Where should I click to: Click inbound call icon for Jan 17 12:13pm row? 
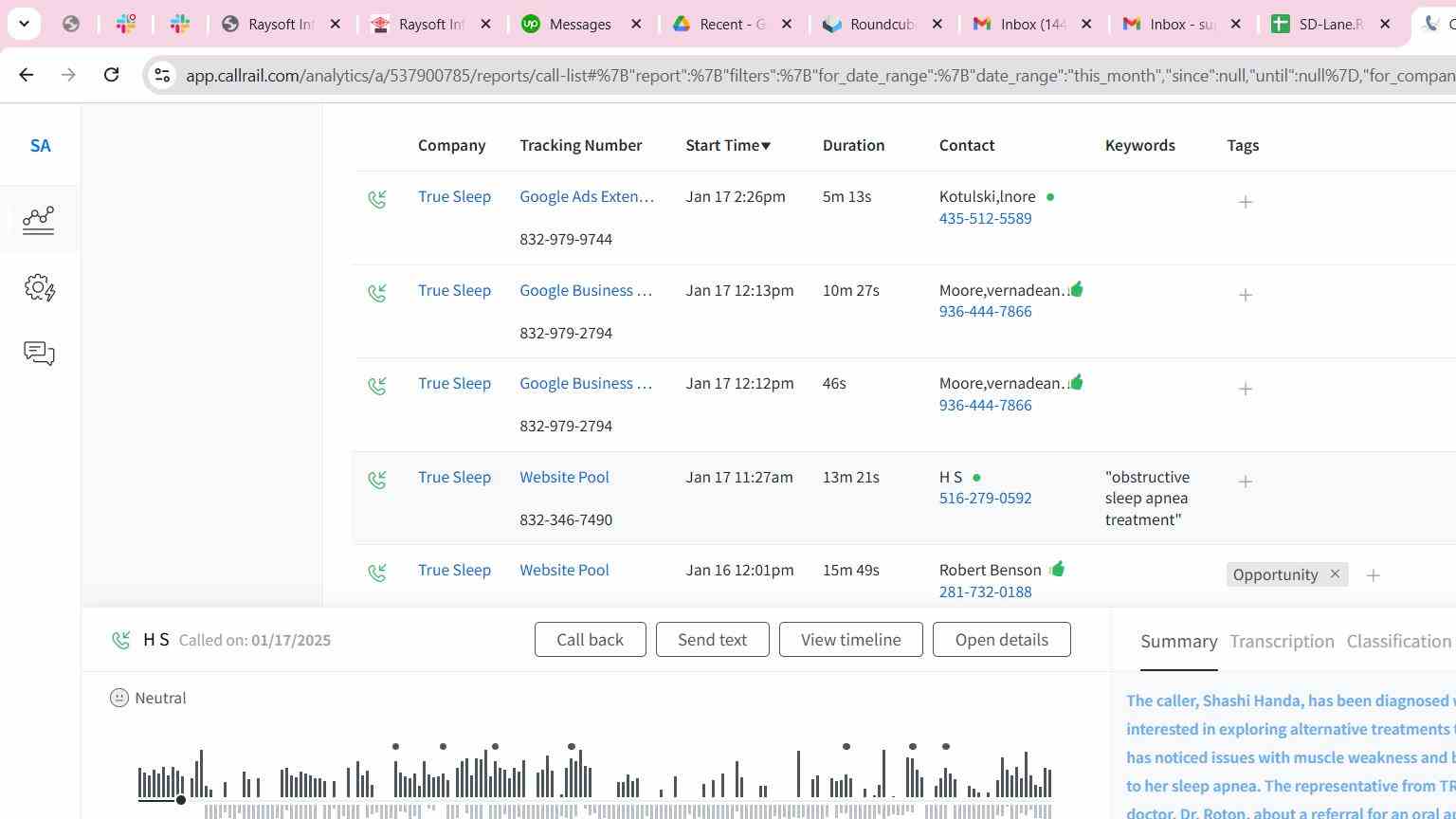[377, 293]
